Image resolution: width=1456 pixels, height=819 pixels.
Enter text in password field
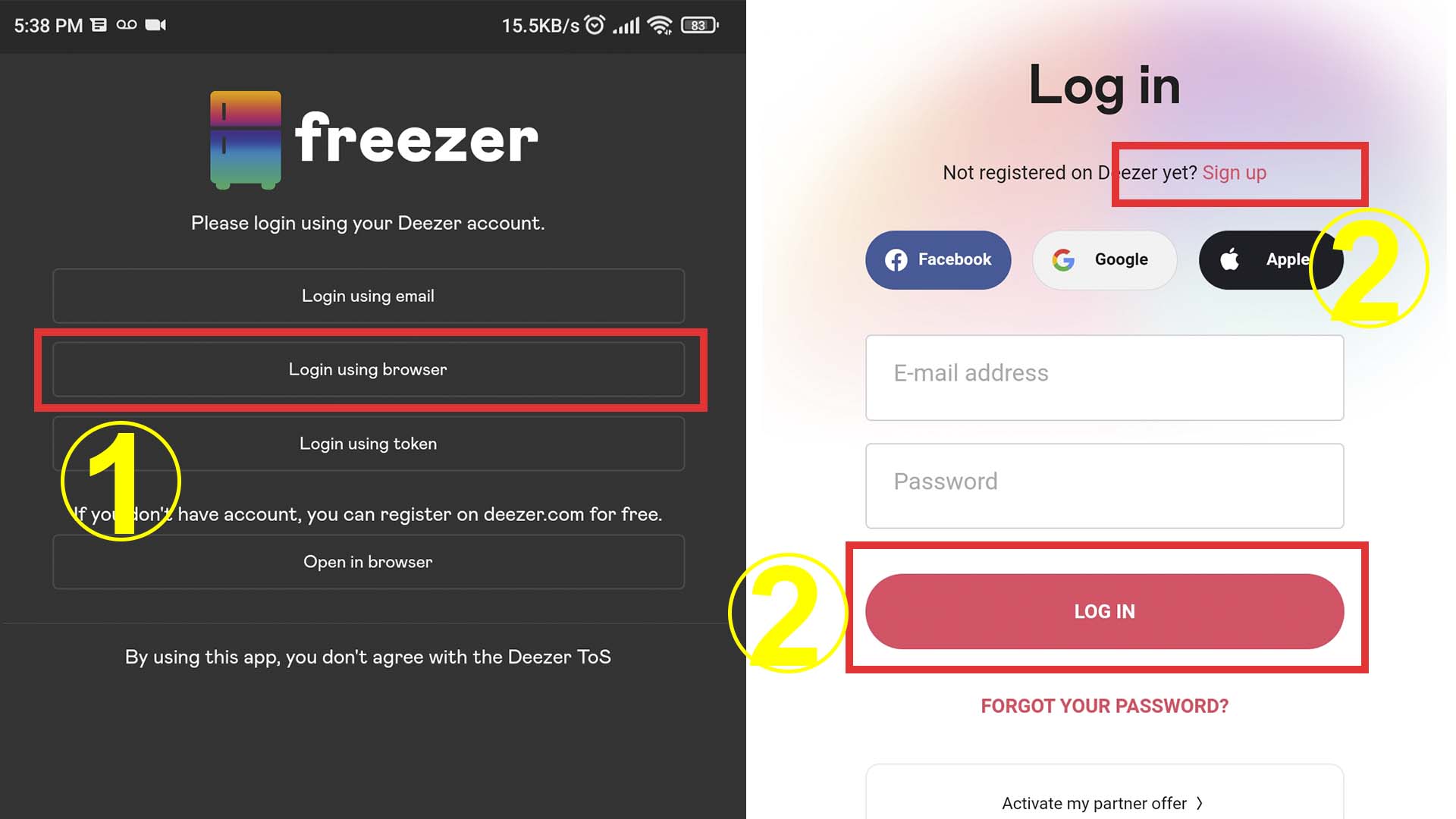1104,481
